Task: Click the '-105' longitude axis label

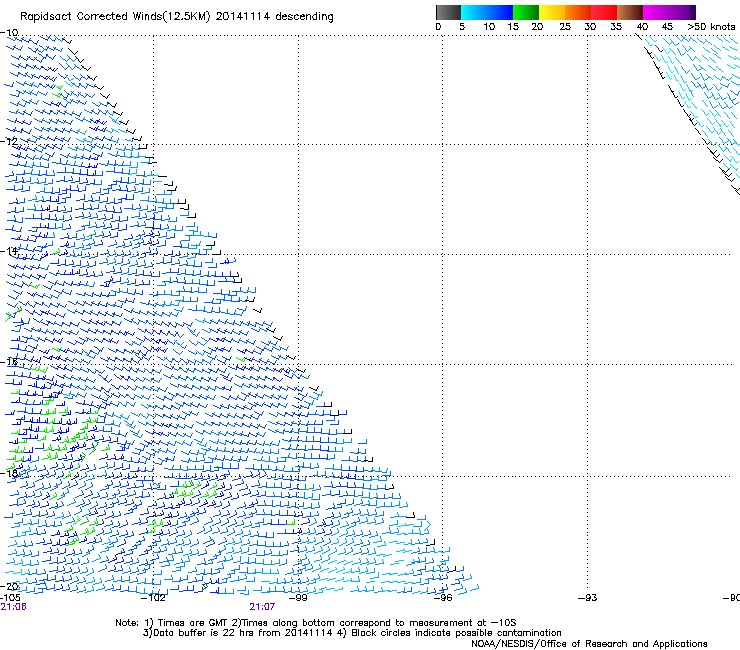Action: 10,598
